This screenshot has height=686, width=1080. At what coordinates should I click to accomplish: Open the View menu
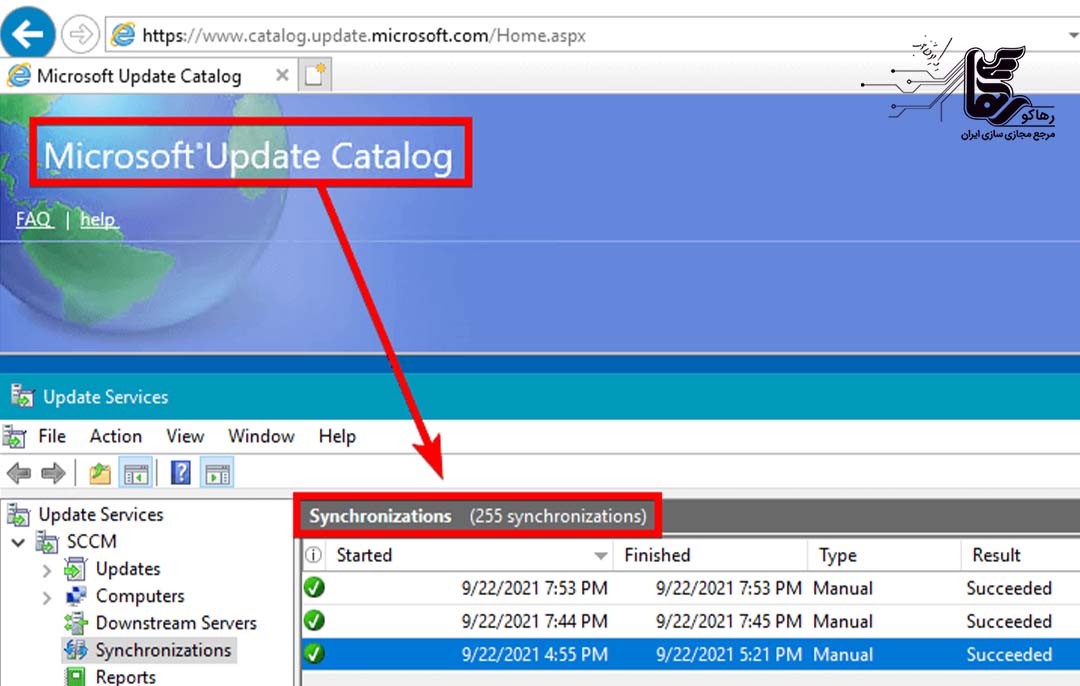[185, 436]
